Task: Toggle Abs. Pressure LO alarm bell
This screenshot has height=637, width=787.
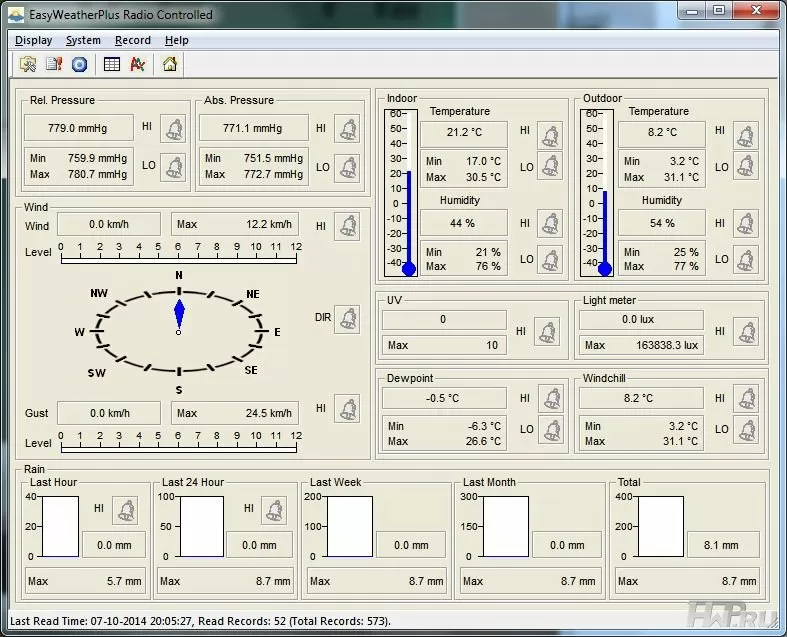Action: (x=347, y=167)
